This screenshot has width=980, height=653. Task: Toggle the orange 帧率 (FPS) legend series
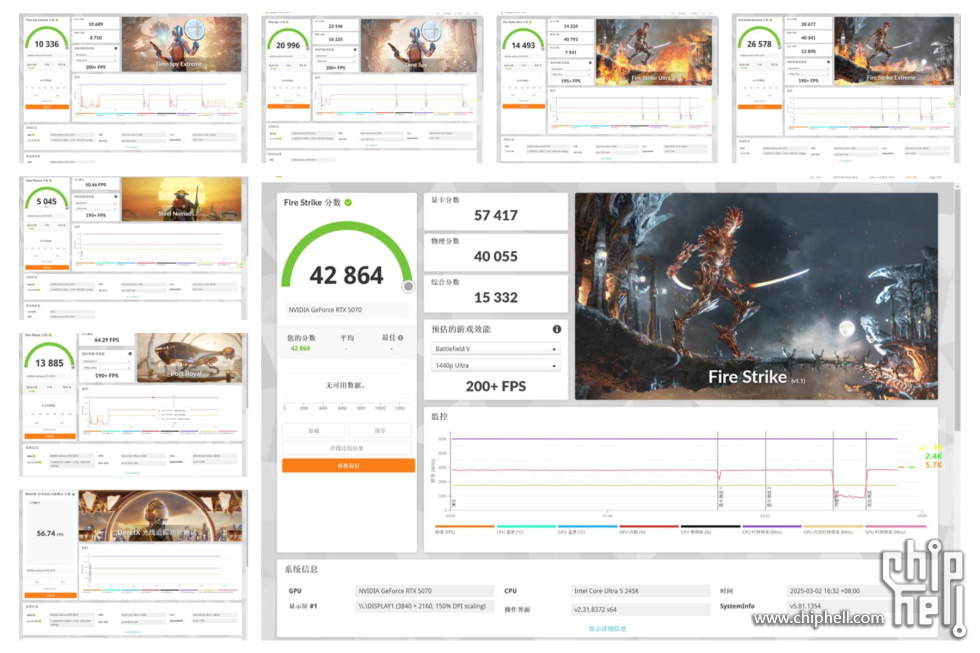(464, 529)
